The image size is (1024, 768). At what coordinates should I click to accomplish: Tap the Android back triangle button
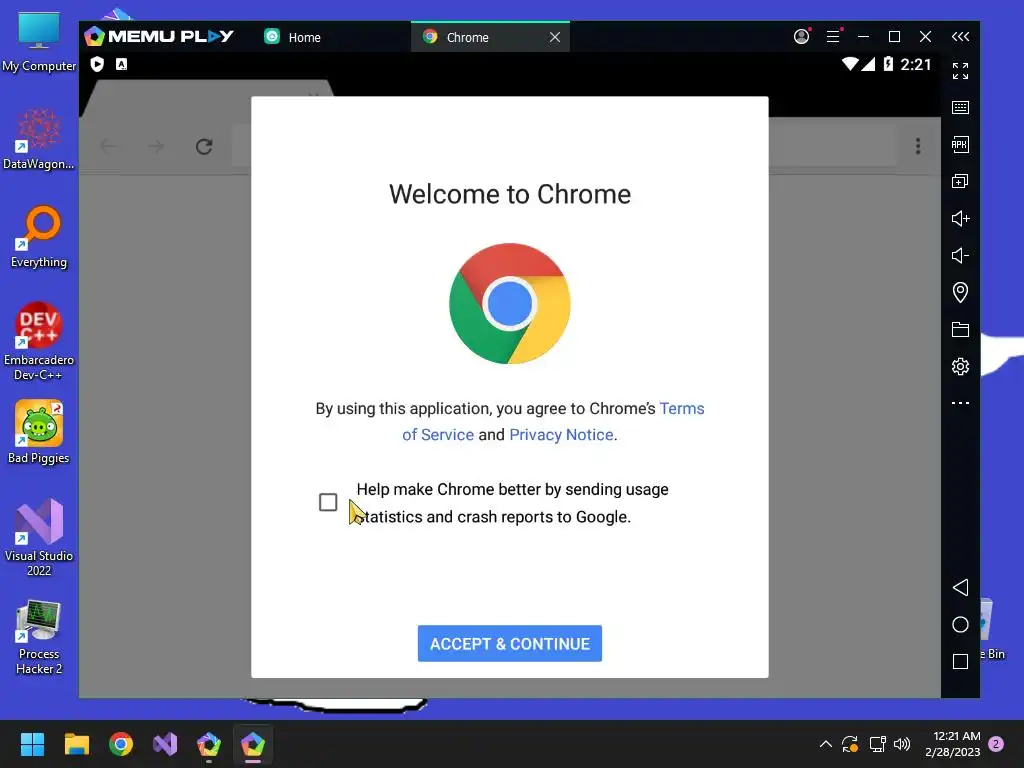coord(960,587)
